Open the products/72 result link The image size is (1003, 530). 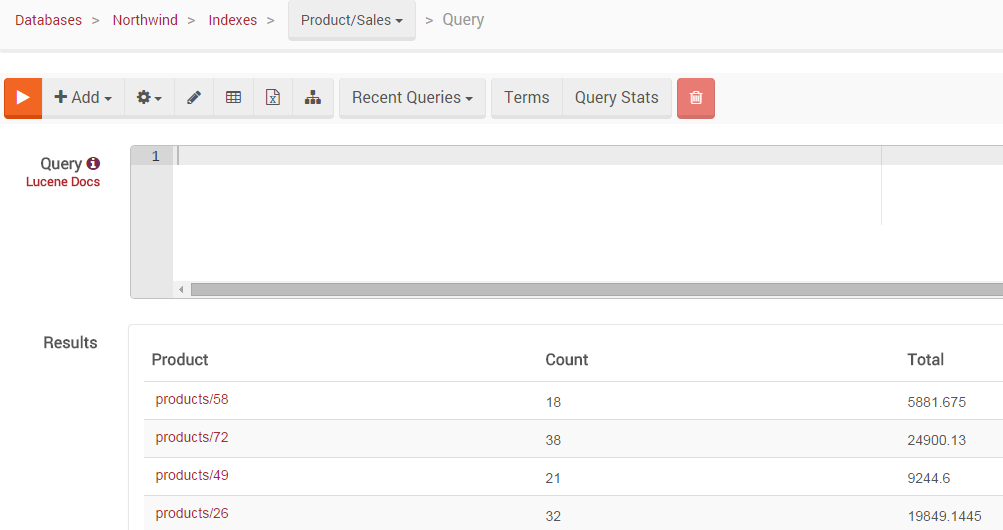(192, 437)
